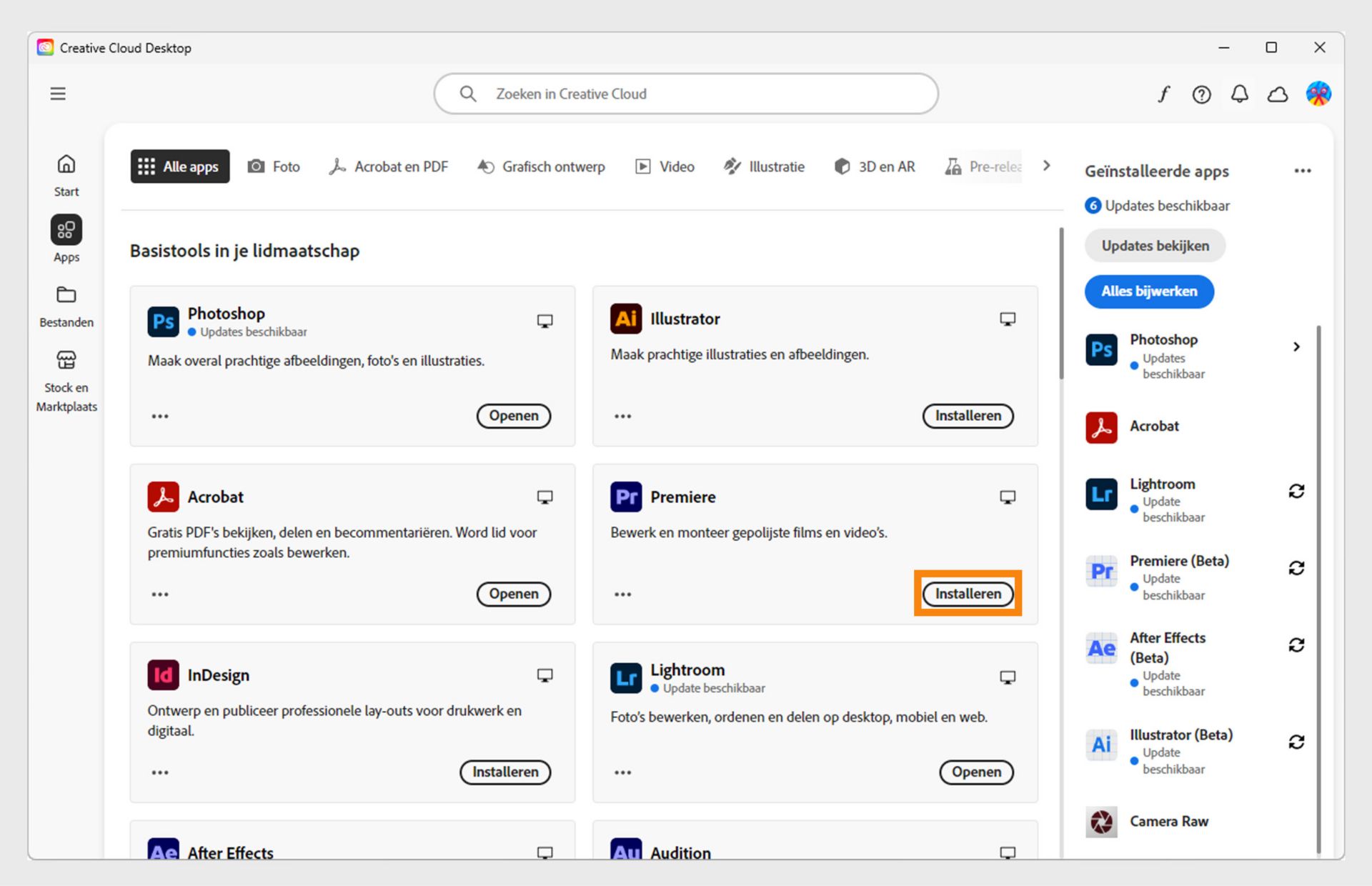This screenshot has height=886, width=1372.
Task: Go to Start in sidebar
Action: 66,176
